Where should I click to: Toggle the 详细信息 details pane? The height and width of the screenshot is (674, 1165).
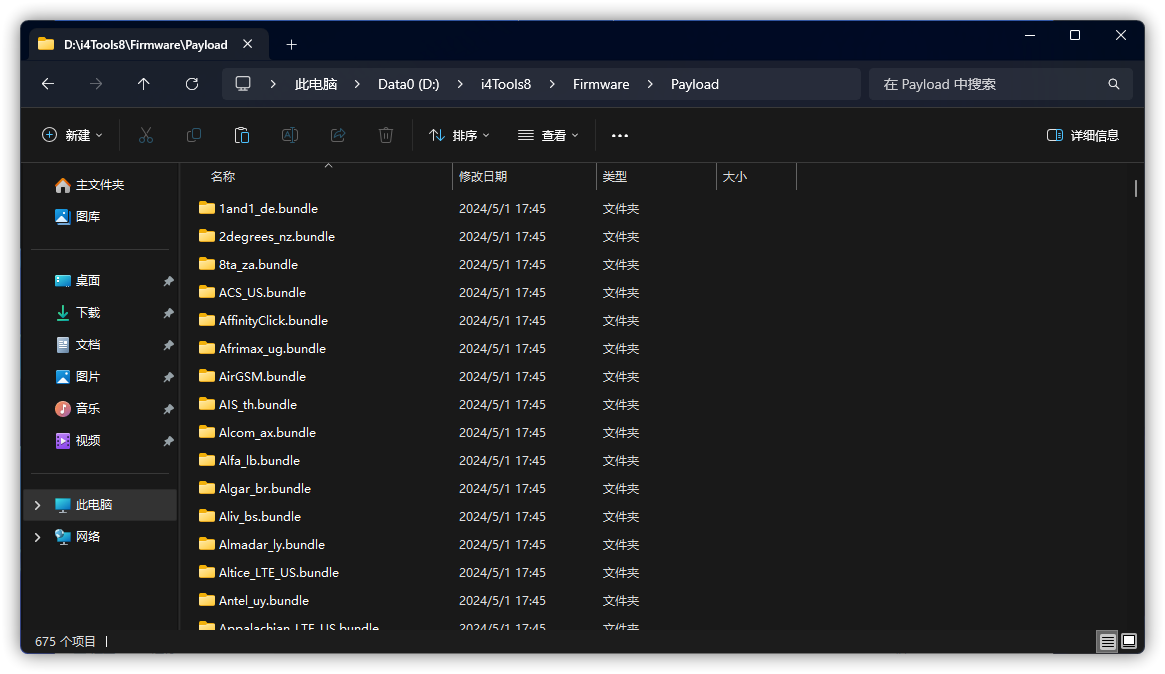coord(1083,135)
